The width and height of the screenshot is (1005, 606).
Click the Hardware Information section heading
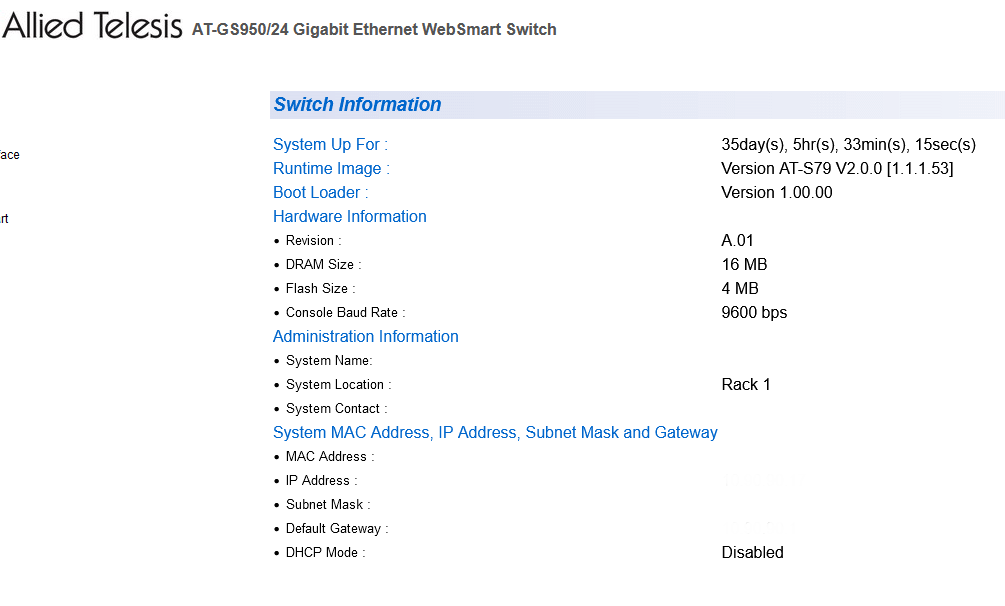pyautogui.click(x=349, y=217)
